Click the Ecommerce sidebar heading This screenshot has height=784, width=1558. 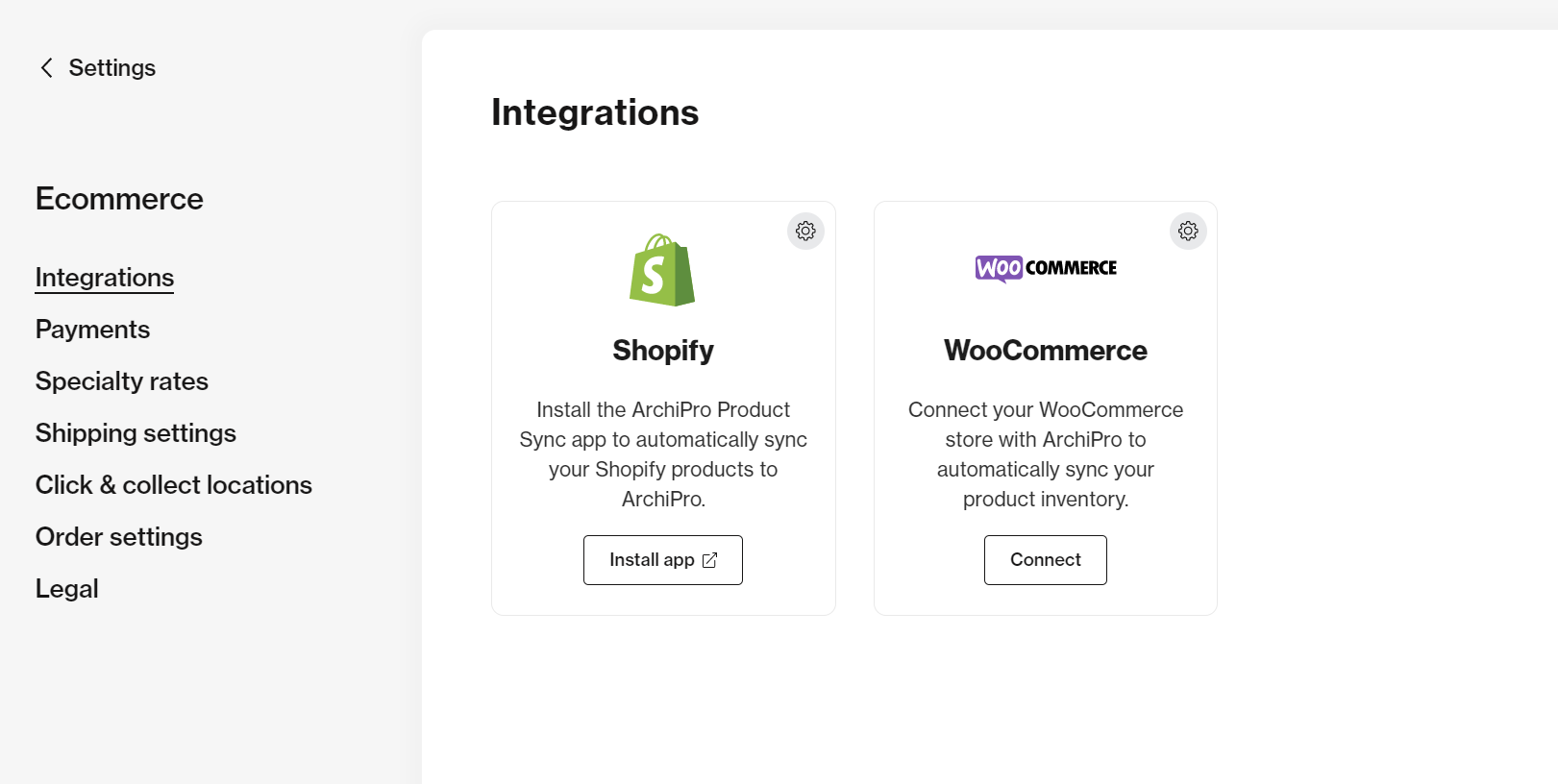pyautogui.click(x=119, y=199)
